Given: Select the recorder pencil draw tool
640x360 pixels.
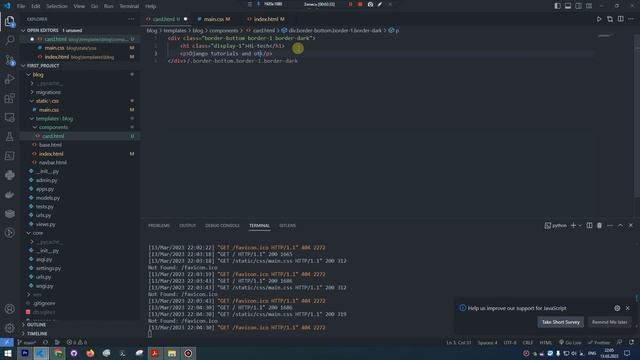Looking at the screenshot, I should (380, 4).
